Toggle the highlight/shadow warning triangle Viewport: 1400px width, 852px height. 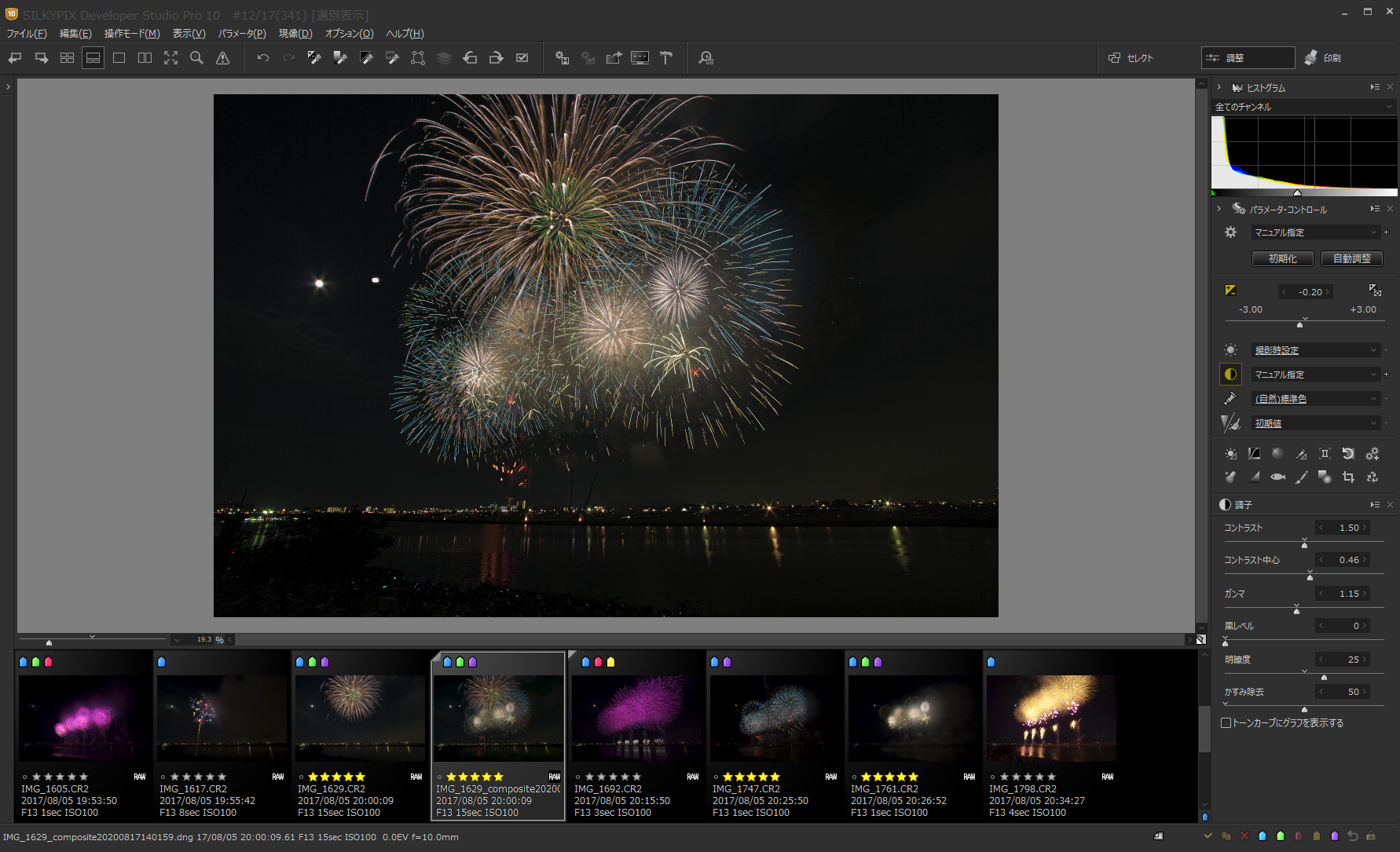[x=222, y=58]
